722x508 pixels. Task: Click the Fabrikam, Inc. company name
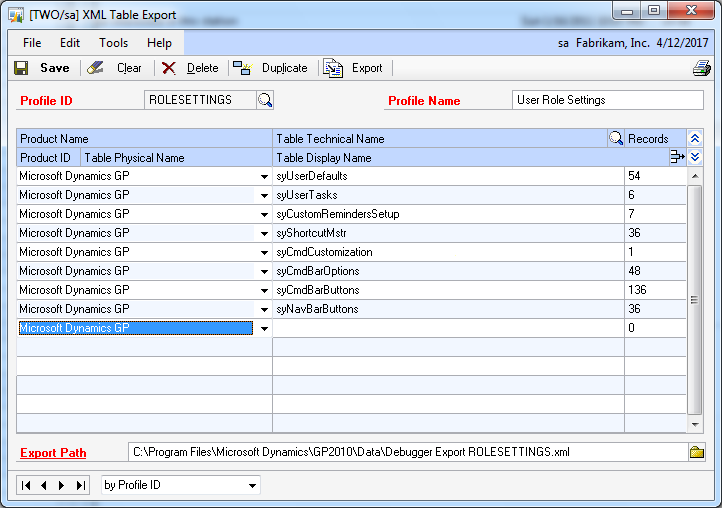(612, 43)
